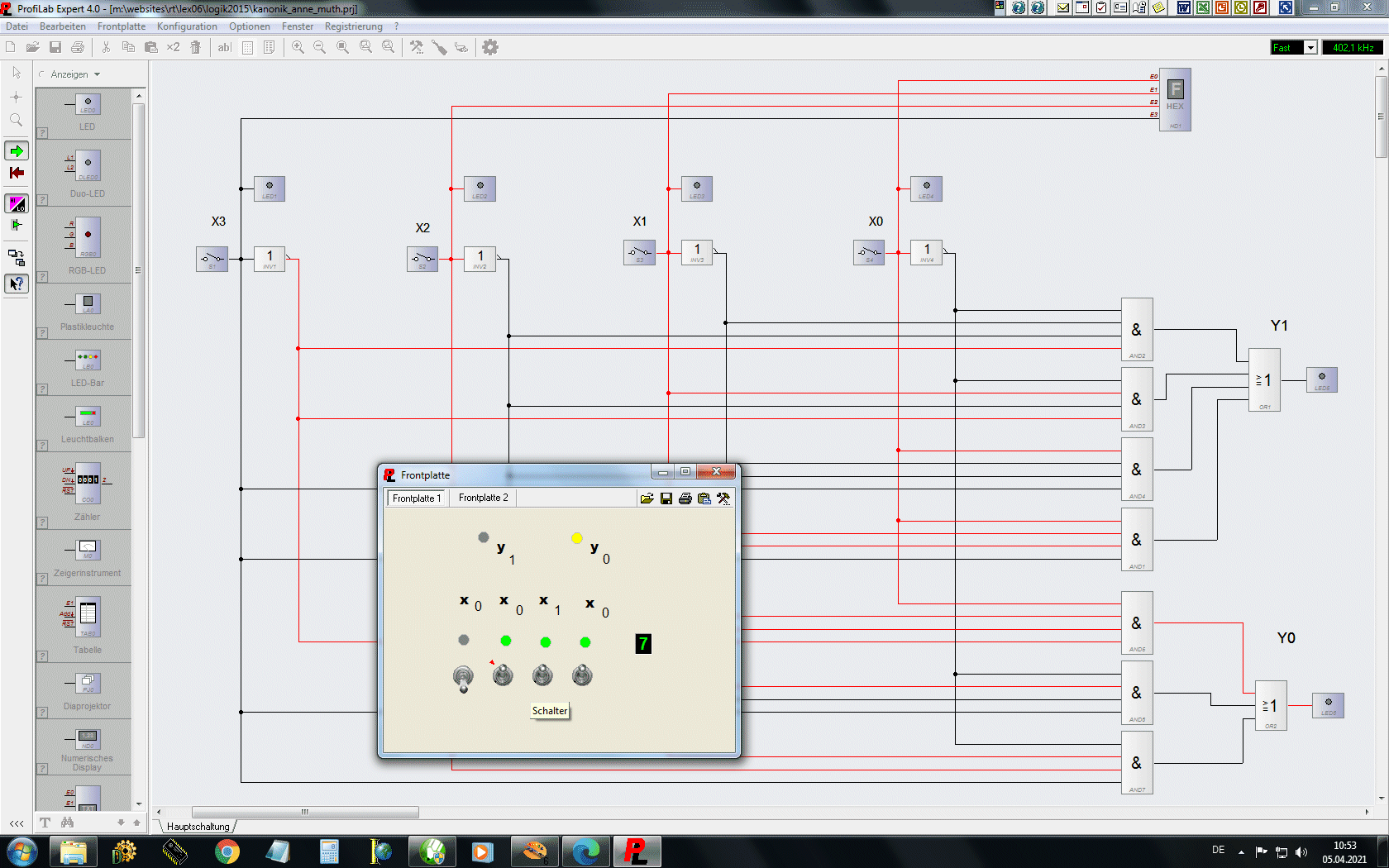Flip the second toggle switch on the Frontplatte
The width and height of the screenshot is (1389, 868).
pos(503,675)
